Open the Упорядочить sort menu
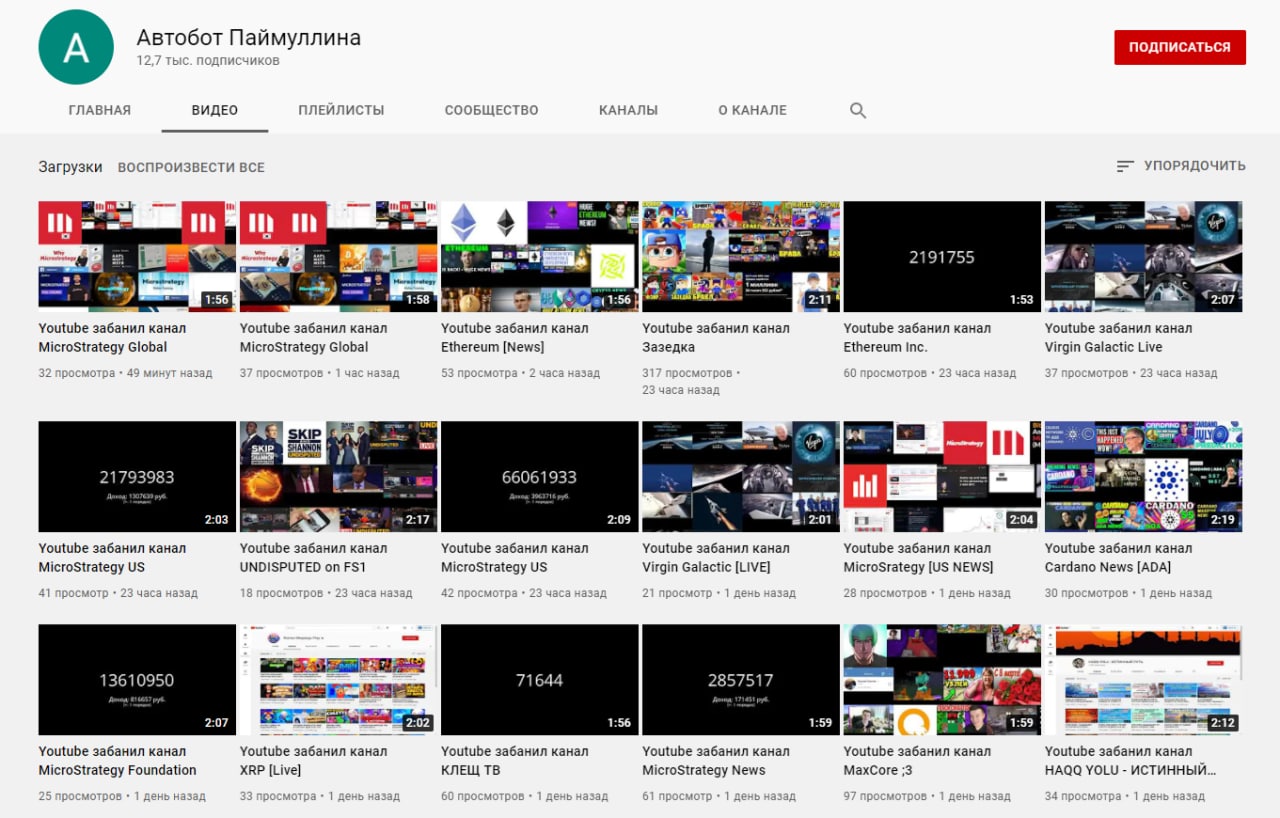1280x818 pixels. [x=1181, y=166]
